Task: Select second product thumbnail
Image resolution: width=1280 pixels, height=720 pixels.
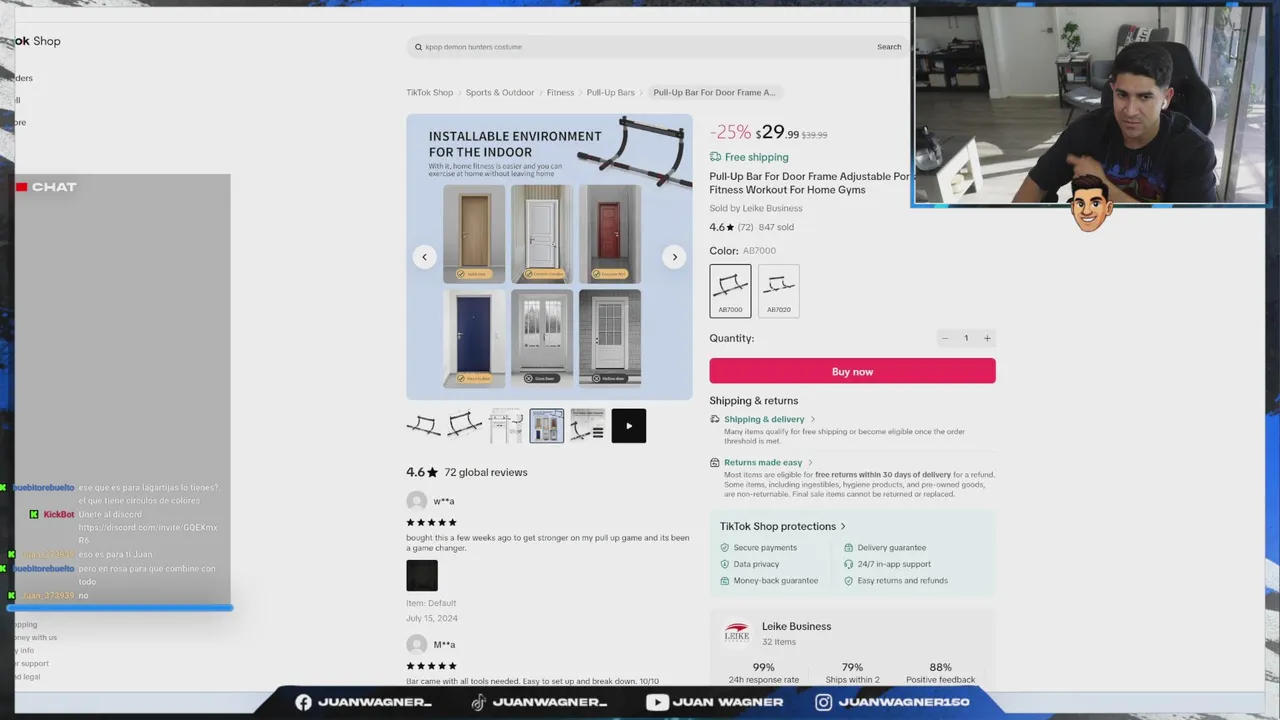Action: (x=464, y=426)
